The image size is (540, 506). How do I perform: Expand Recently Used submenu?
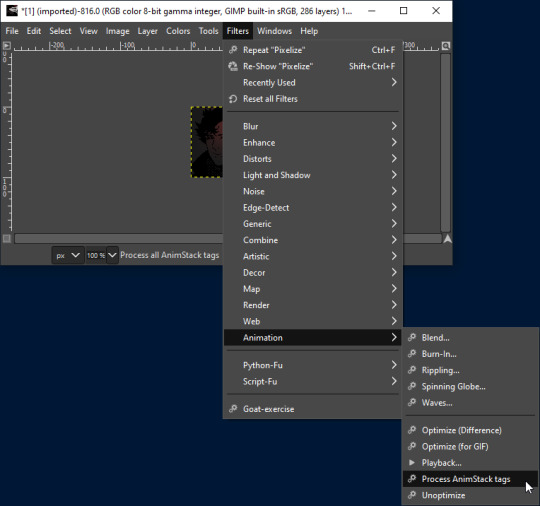312,82
